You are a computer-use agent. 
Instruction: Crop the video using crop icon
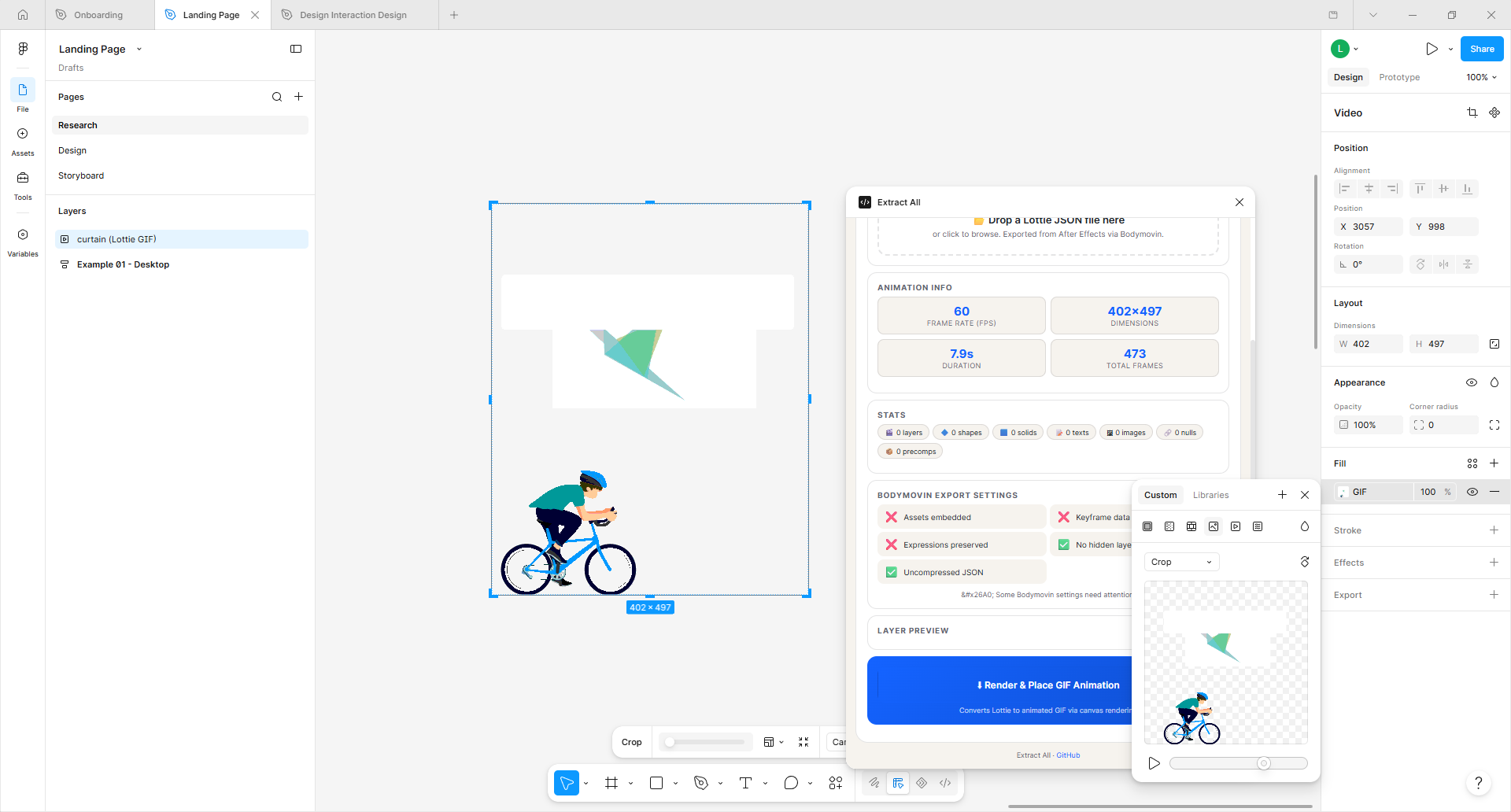1472,113
